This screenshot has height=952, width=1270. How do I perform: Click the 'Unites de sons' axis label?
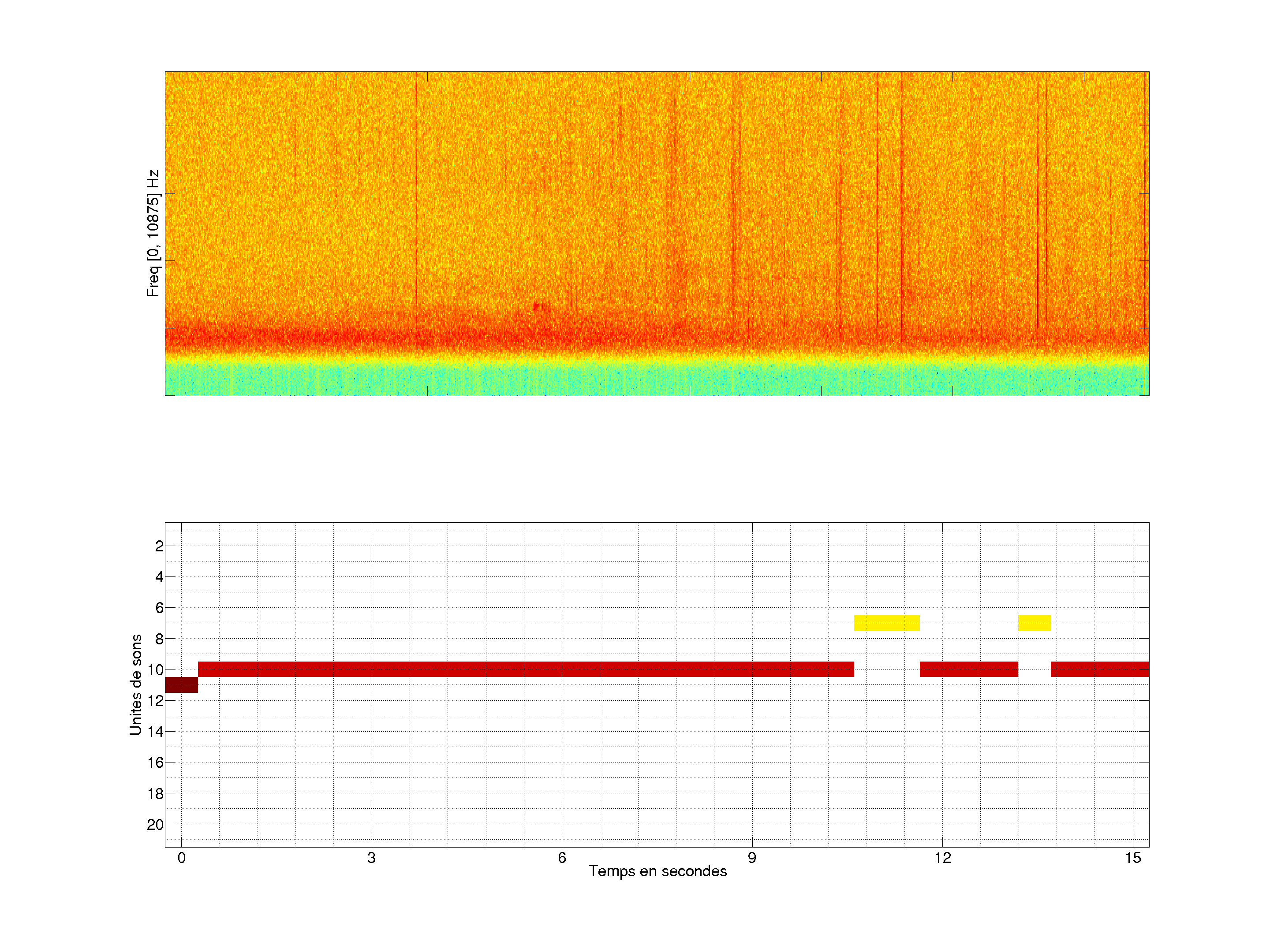[135, 684]
